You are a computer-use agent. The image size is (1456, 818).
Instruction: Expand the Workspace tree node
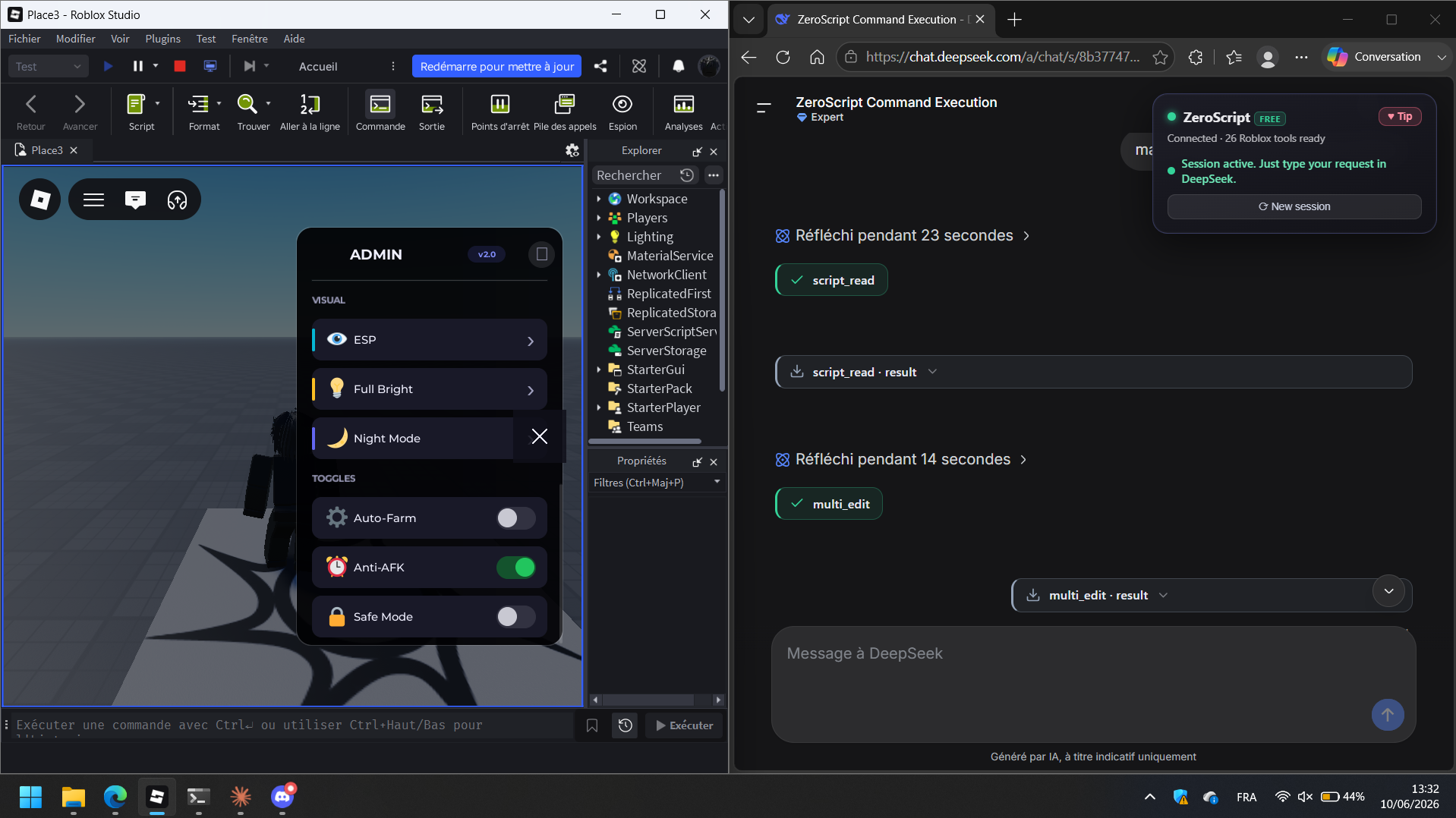pyautogui.click(x=599, y=199)
